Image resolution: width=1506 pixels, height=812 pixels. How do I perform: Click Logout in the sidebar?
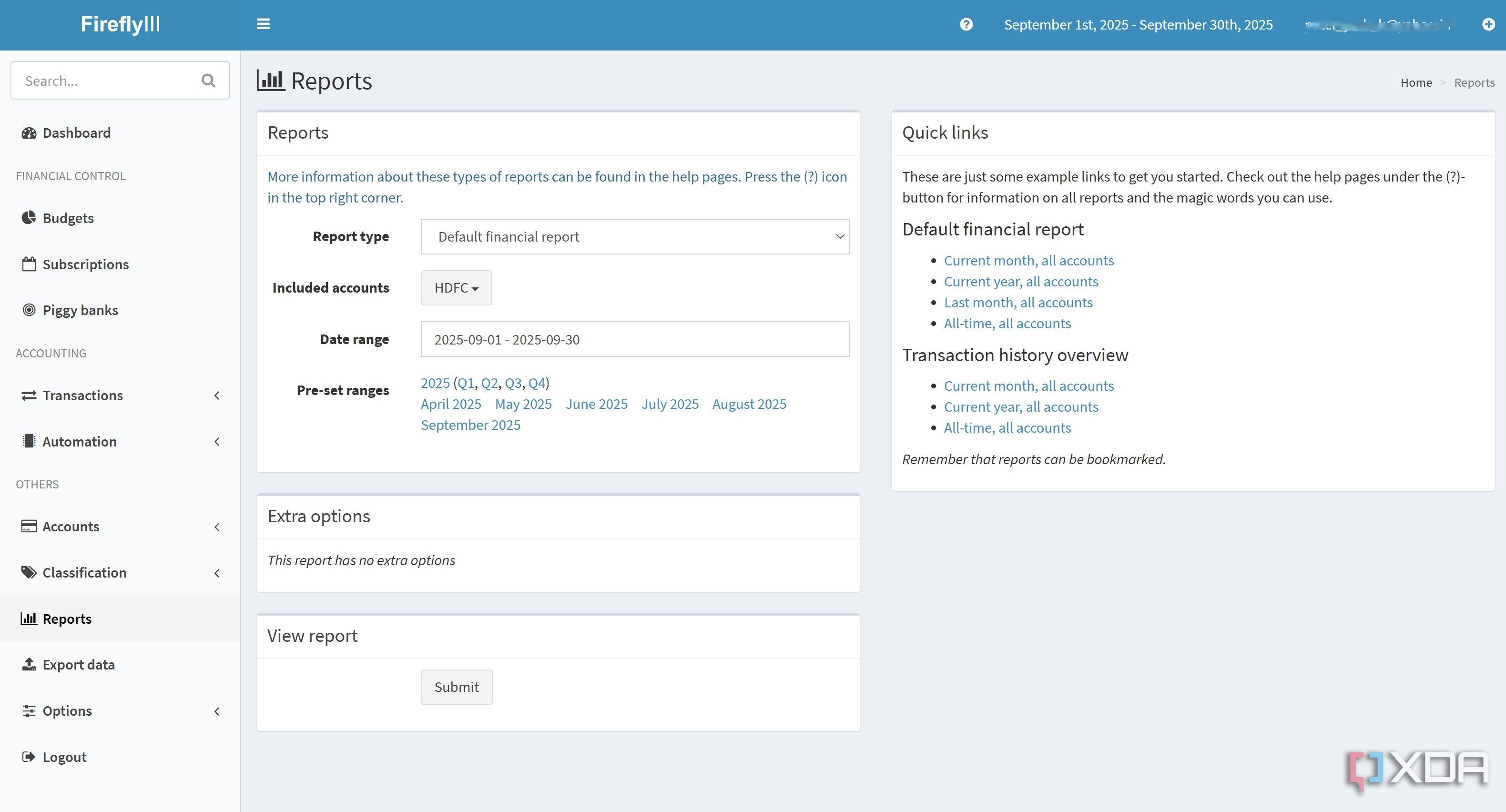click(x=54, y=757)
